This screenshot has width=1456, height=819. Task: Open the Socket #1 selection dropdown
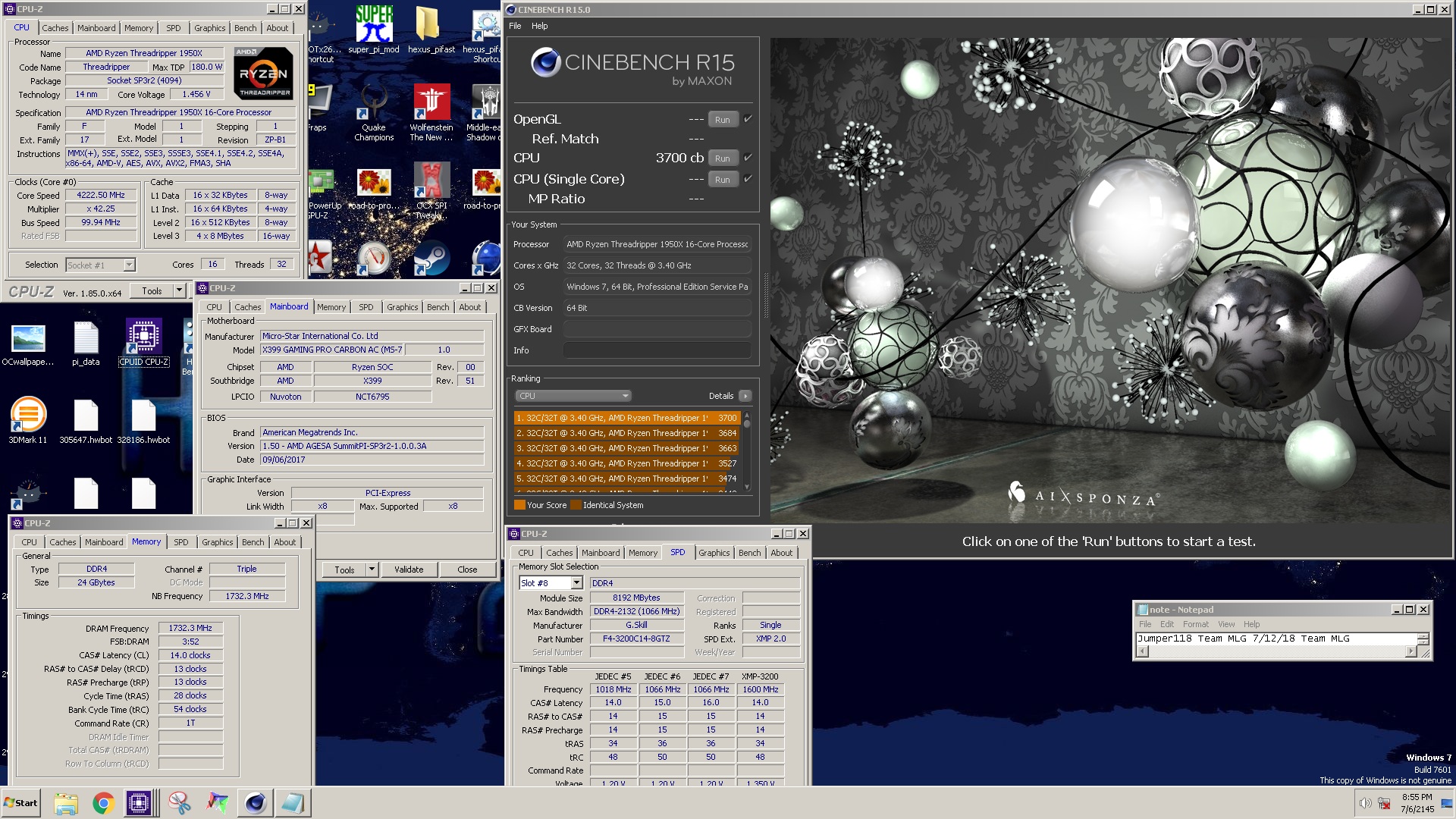(x=129, y=265)
